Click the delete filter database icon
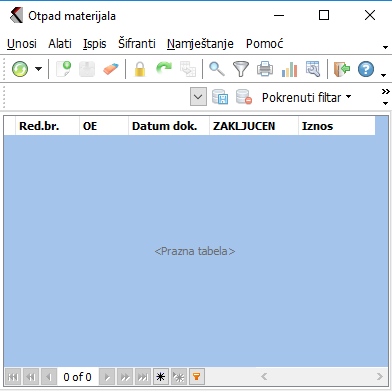The height and width of the screenshot is (391, 392). coord(244,97)
